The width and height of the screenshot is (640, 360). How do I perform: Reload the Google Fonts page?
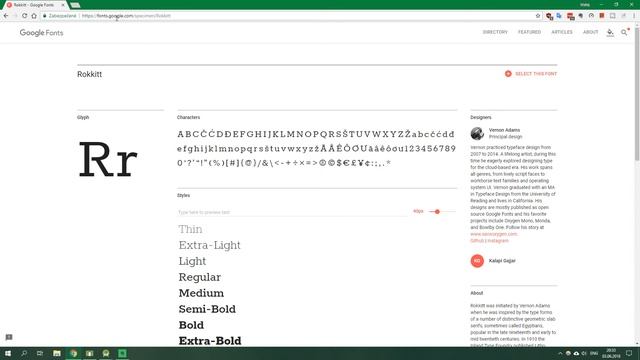pos(24,16)
